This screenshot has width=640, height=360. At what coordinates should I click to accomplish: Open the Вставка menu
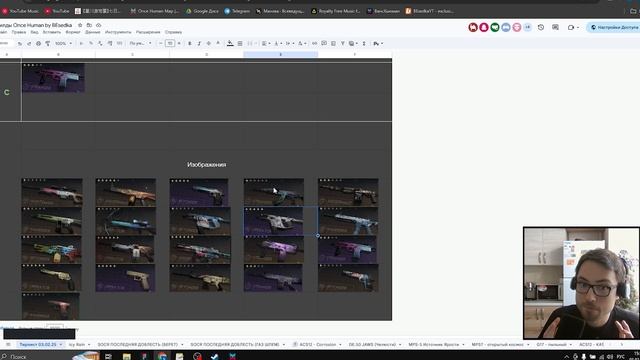[x=51, y=32]
